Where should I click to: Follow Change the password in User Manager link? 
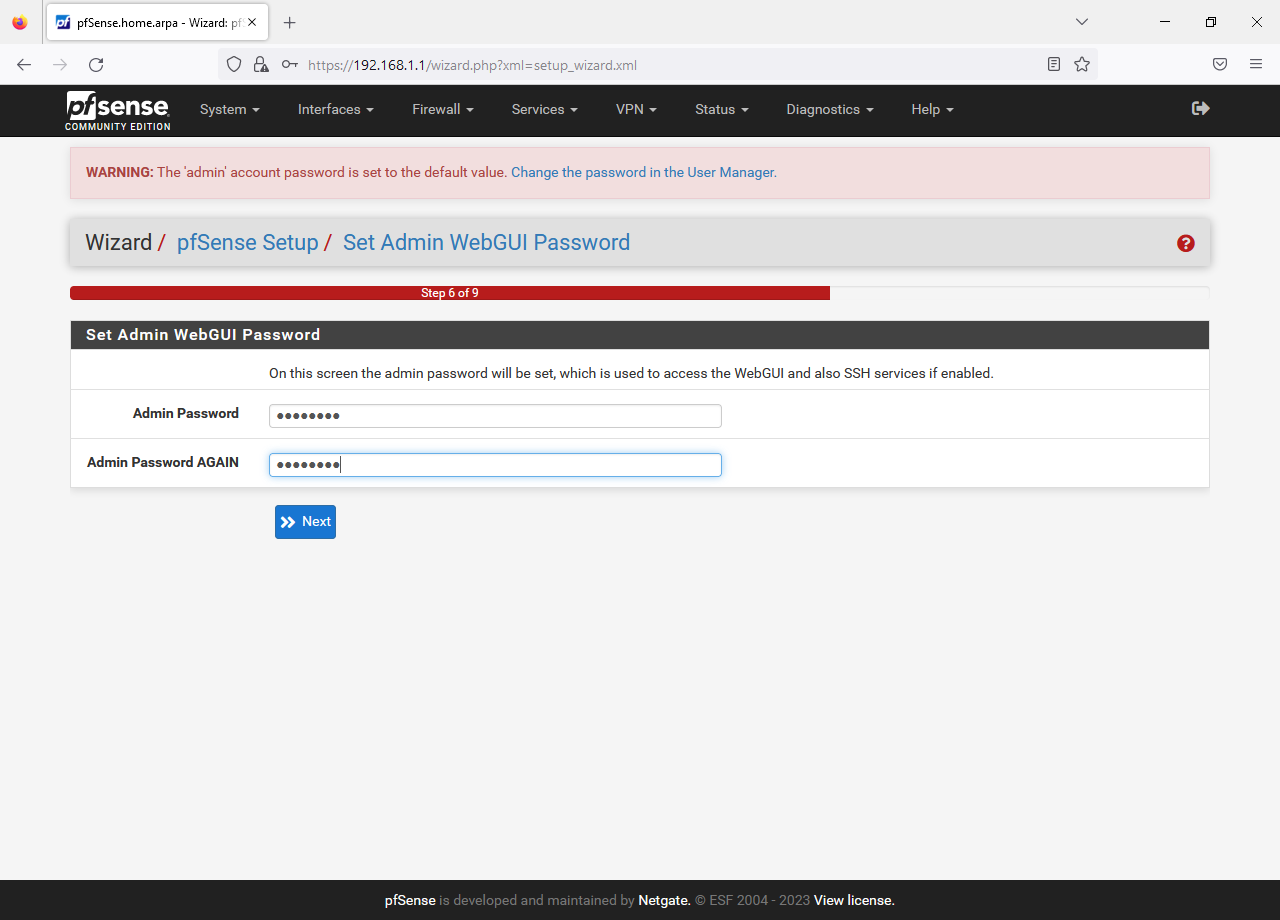pyautogui.click(x=644, y=172)
